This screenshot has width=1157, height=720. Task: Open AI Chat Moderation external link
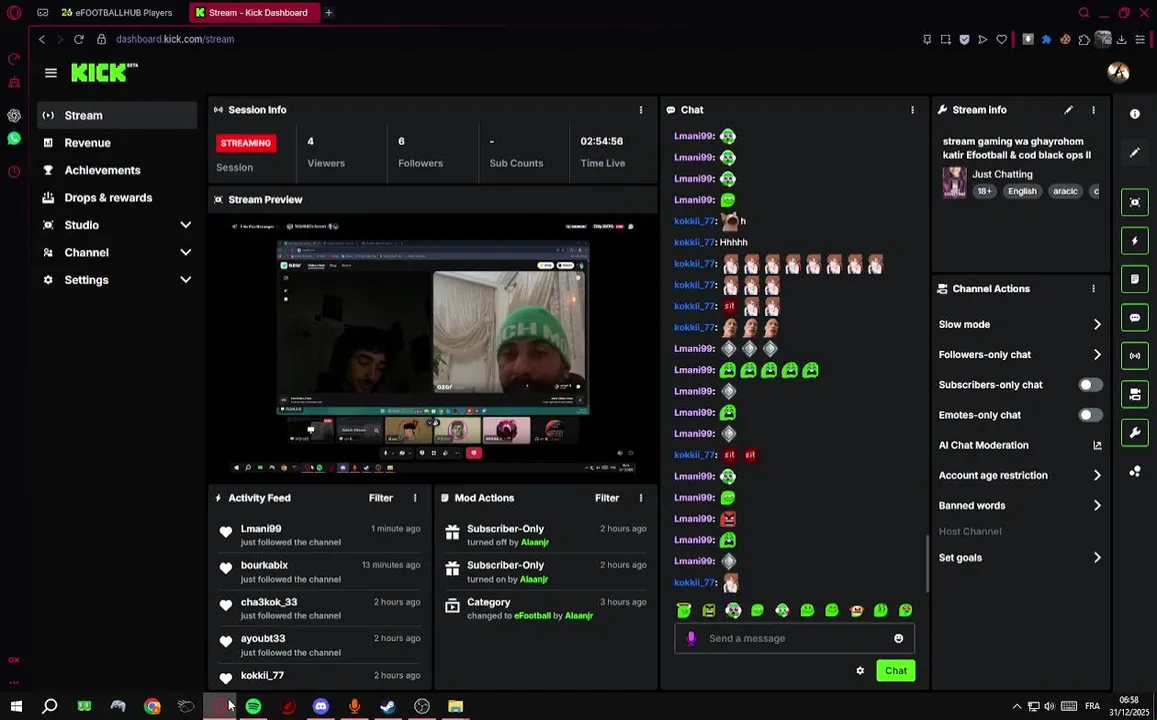[1097, 445]
